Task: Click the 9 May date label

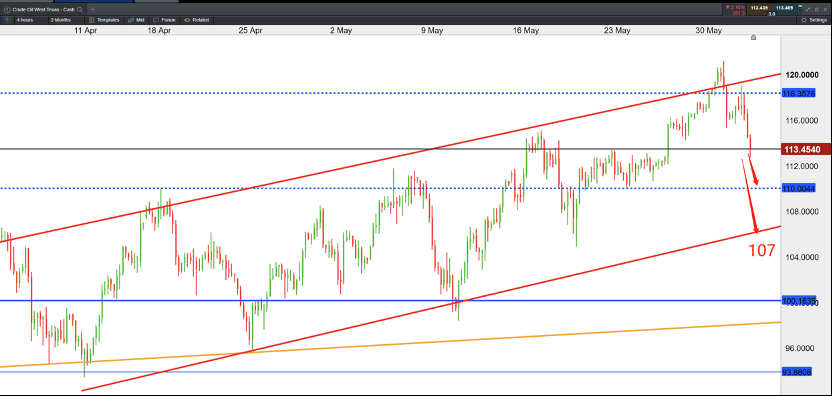Action: pos(432,31)
